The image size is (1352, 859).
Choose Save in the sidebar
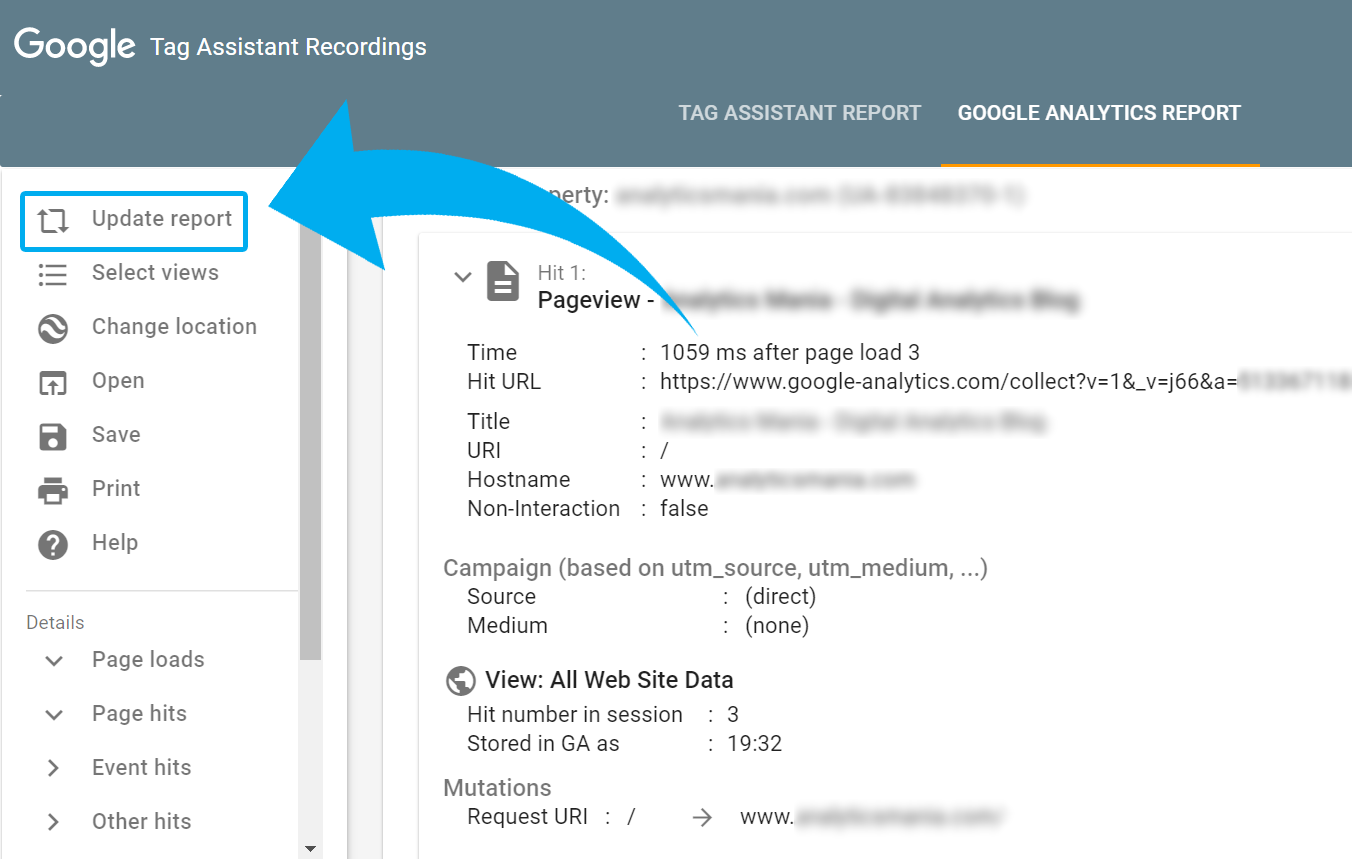[x=116, y=435]
